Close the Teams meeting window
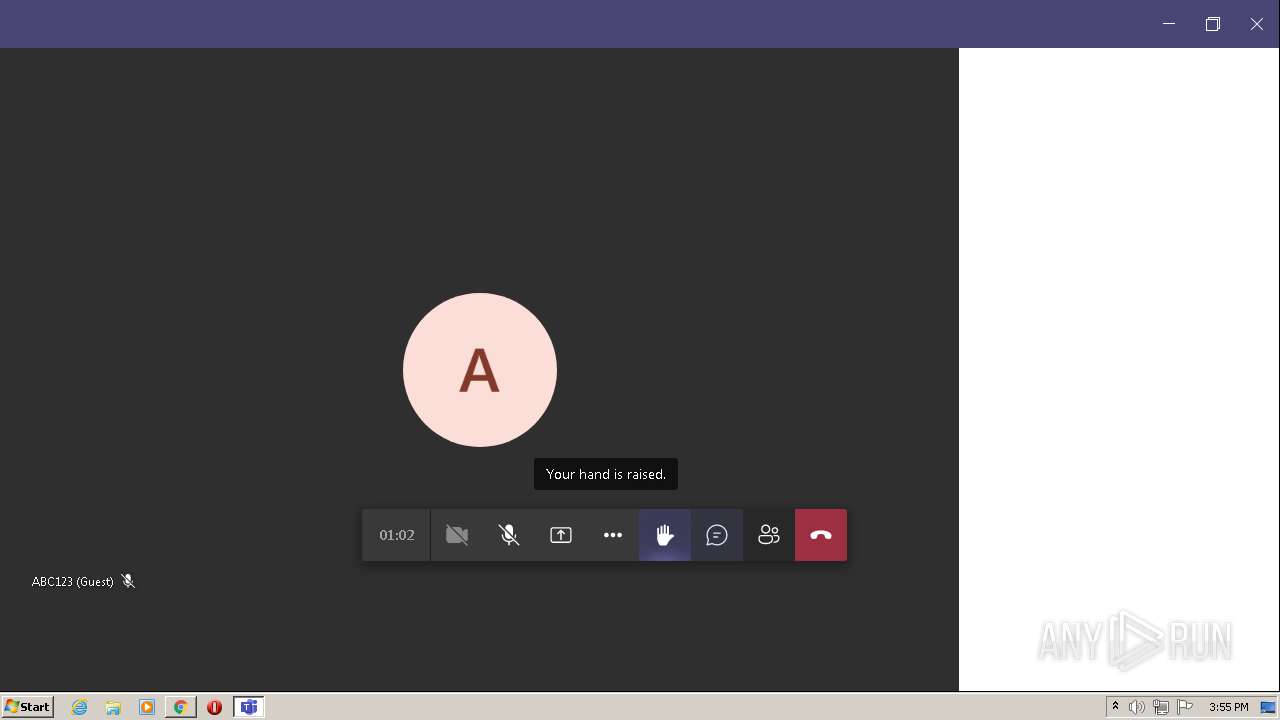 click(1257, 24)
